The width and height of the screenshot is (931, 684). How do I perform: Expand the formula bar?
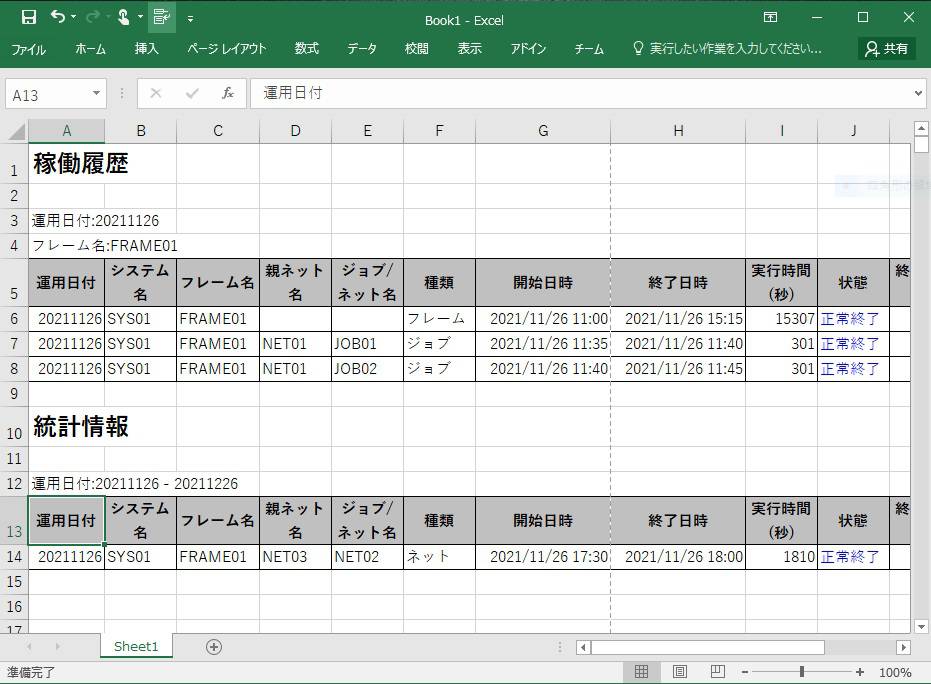tap(918, 93)
